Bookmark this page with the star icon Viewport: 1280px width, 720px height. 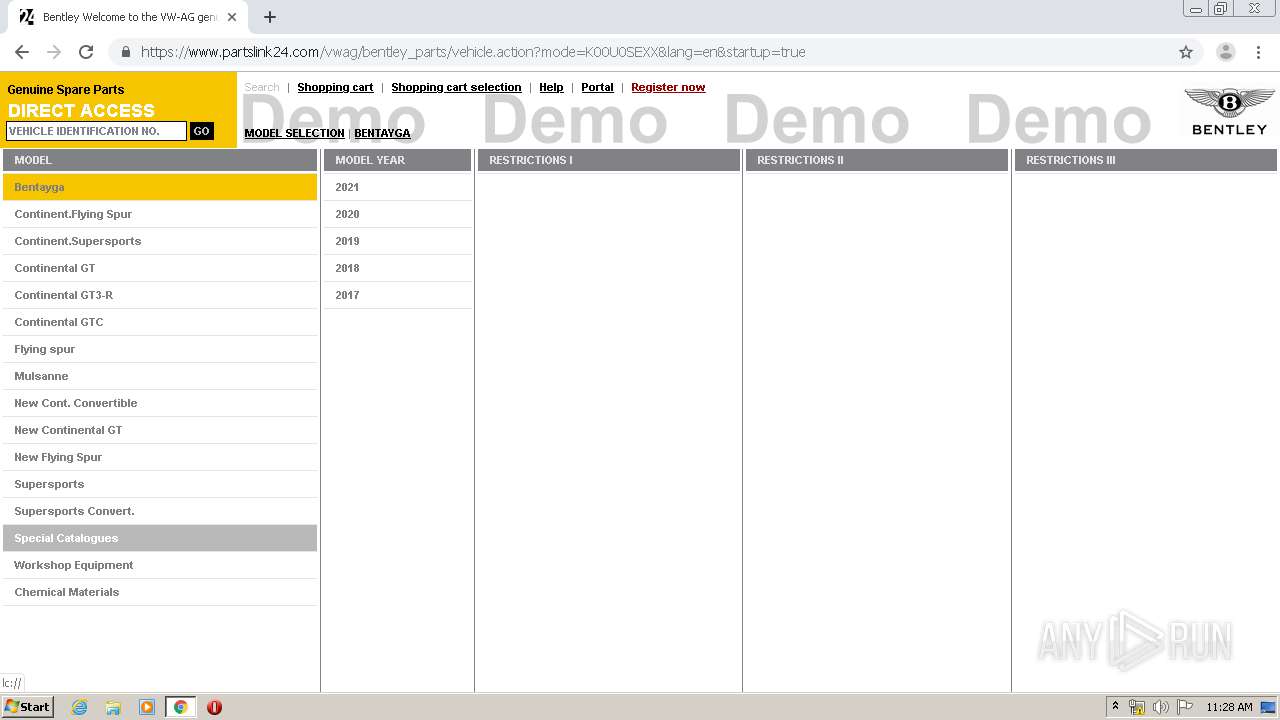point(1186,52)
